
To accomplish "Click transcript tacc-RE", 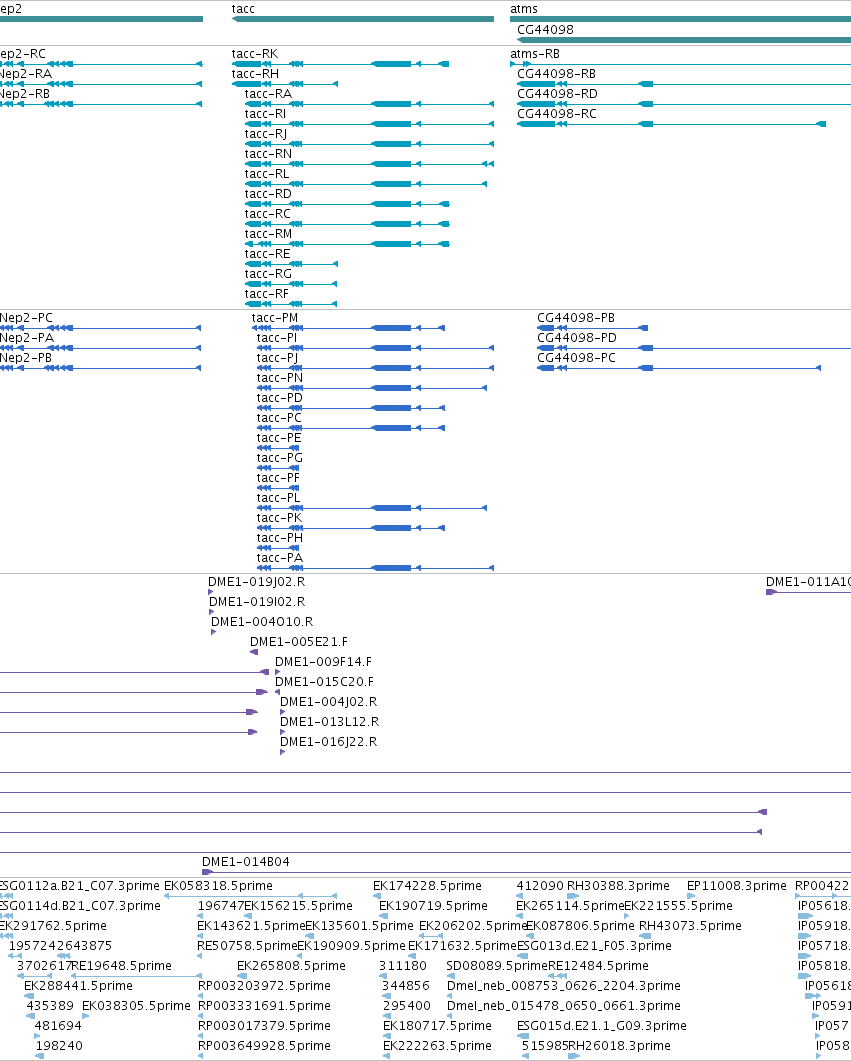I will click(x=292, y=264).
